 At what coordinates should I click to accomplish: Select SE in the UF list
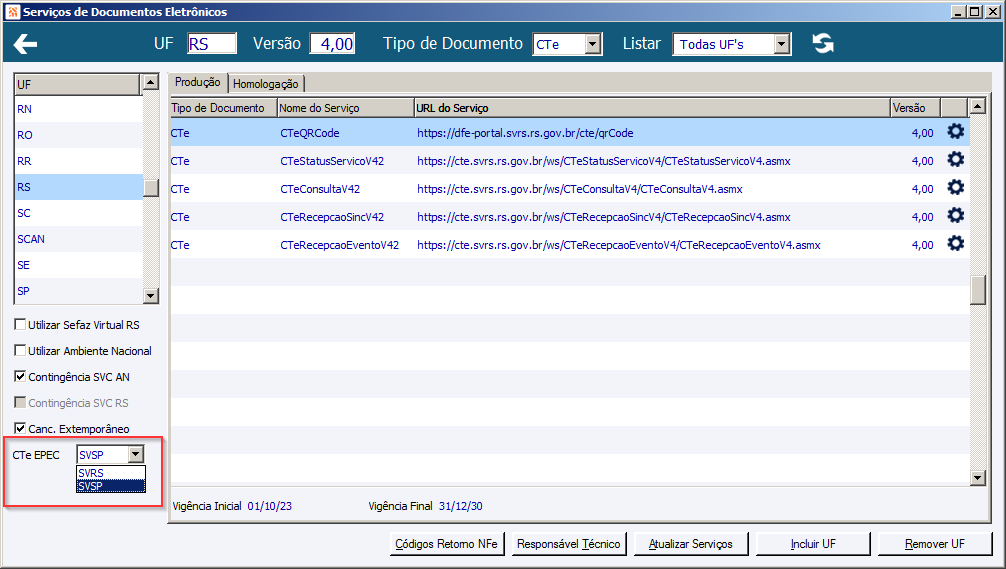[x=78, y=265]
